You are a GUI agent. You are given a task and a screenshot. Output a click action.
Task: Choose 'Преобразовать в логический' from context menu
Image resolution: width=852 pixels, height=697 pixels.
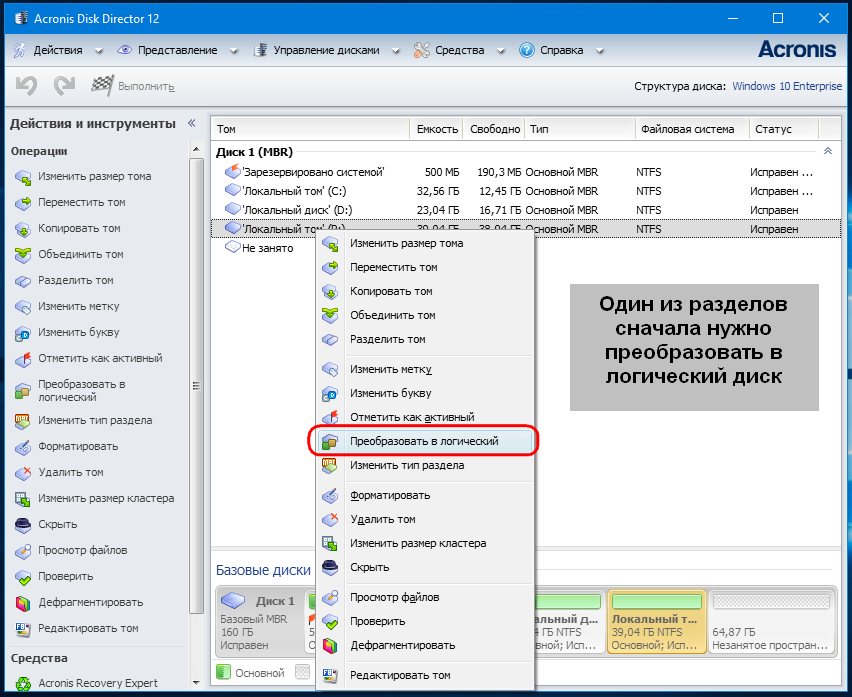tap(424, 441)
